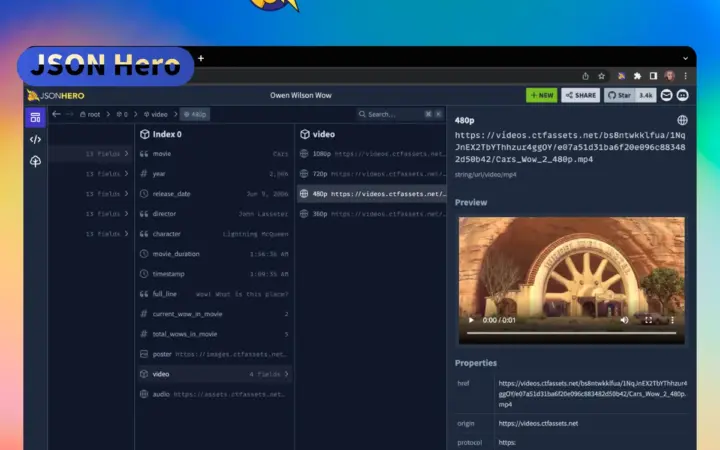Open the browser extensions puzzle icon

(637, 76)
